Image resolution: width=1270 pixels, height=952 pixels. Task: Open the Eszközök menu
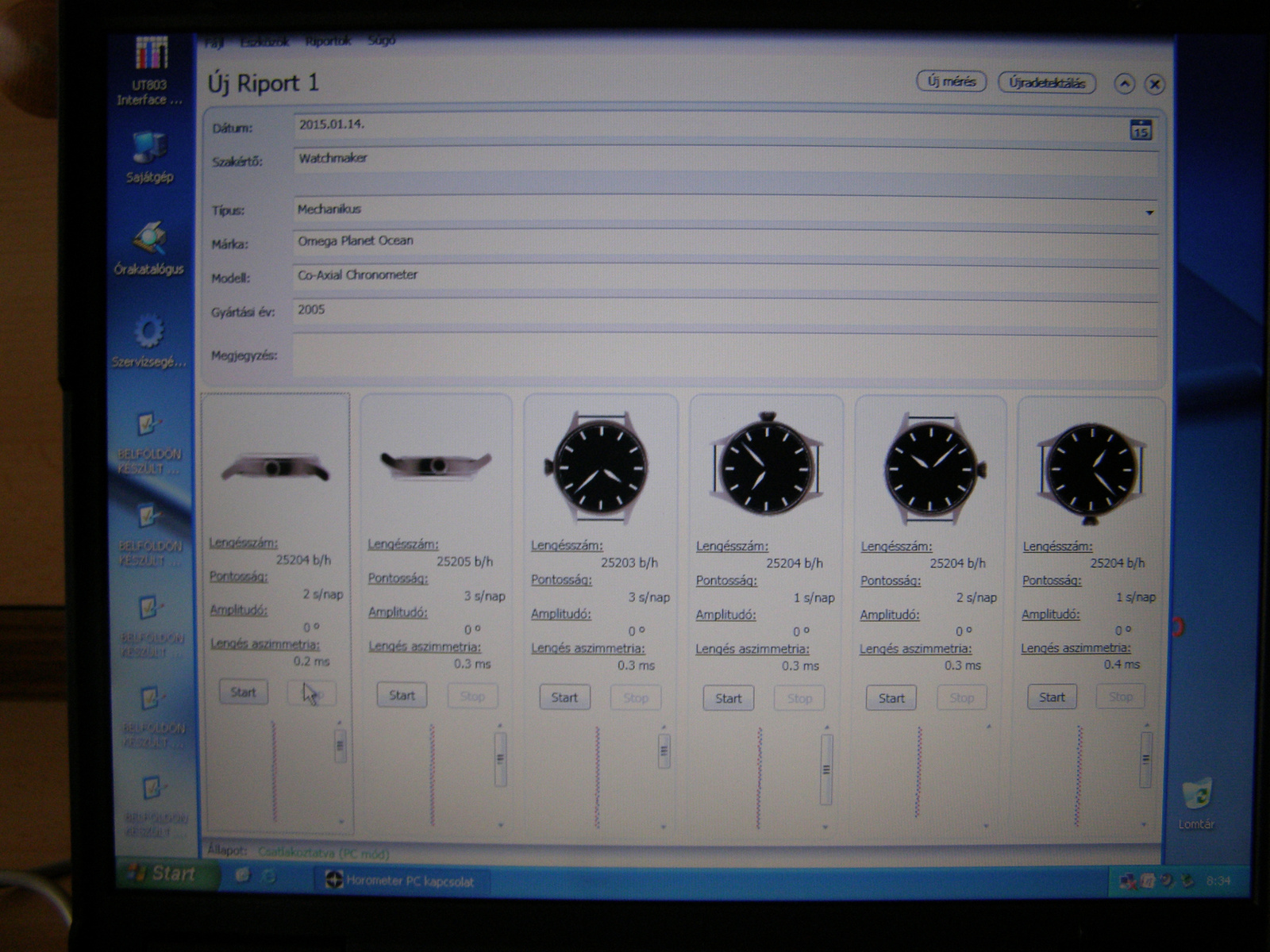[264, 42]
